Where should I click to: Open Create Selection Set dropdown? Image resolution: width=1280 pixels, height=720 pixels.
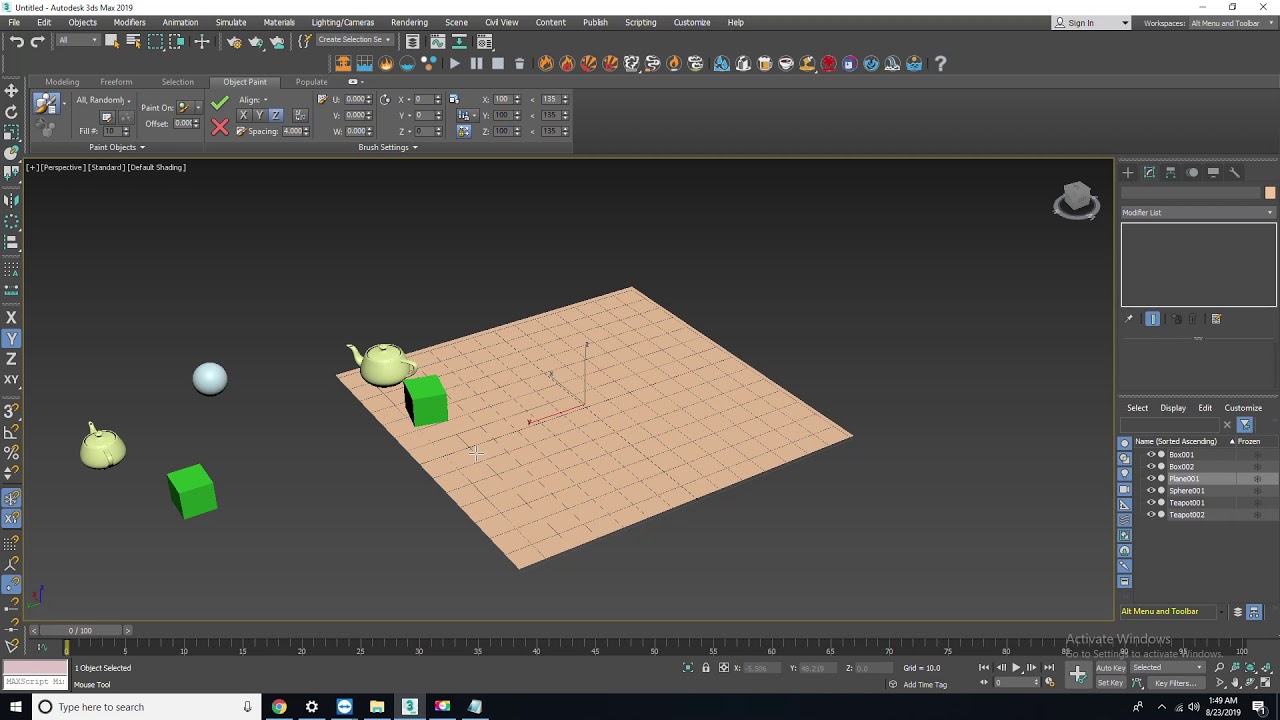354,40
